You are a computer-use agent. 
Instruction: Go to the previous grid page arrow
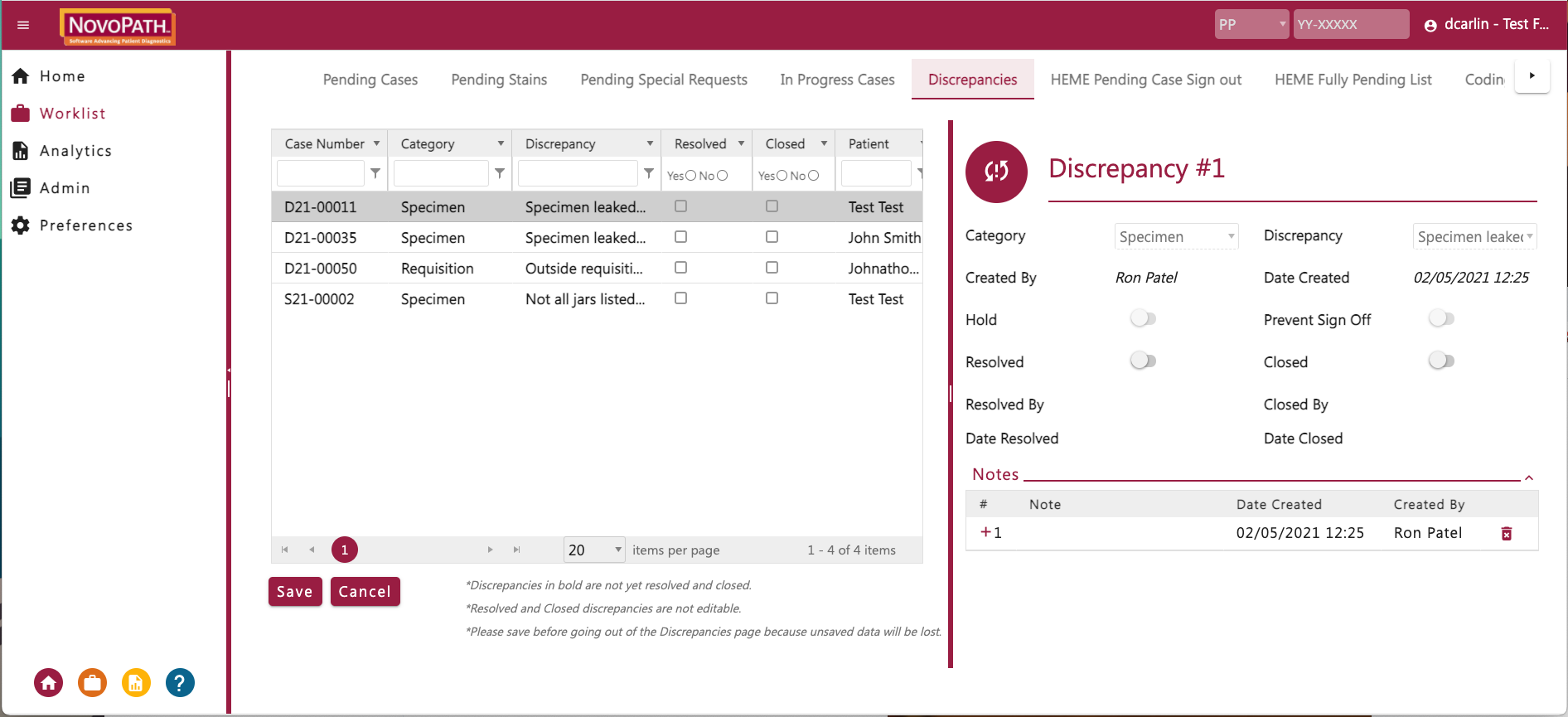[312, 550]
